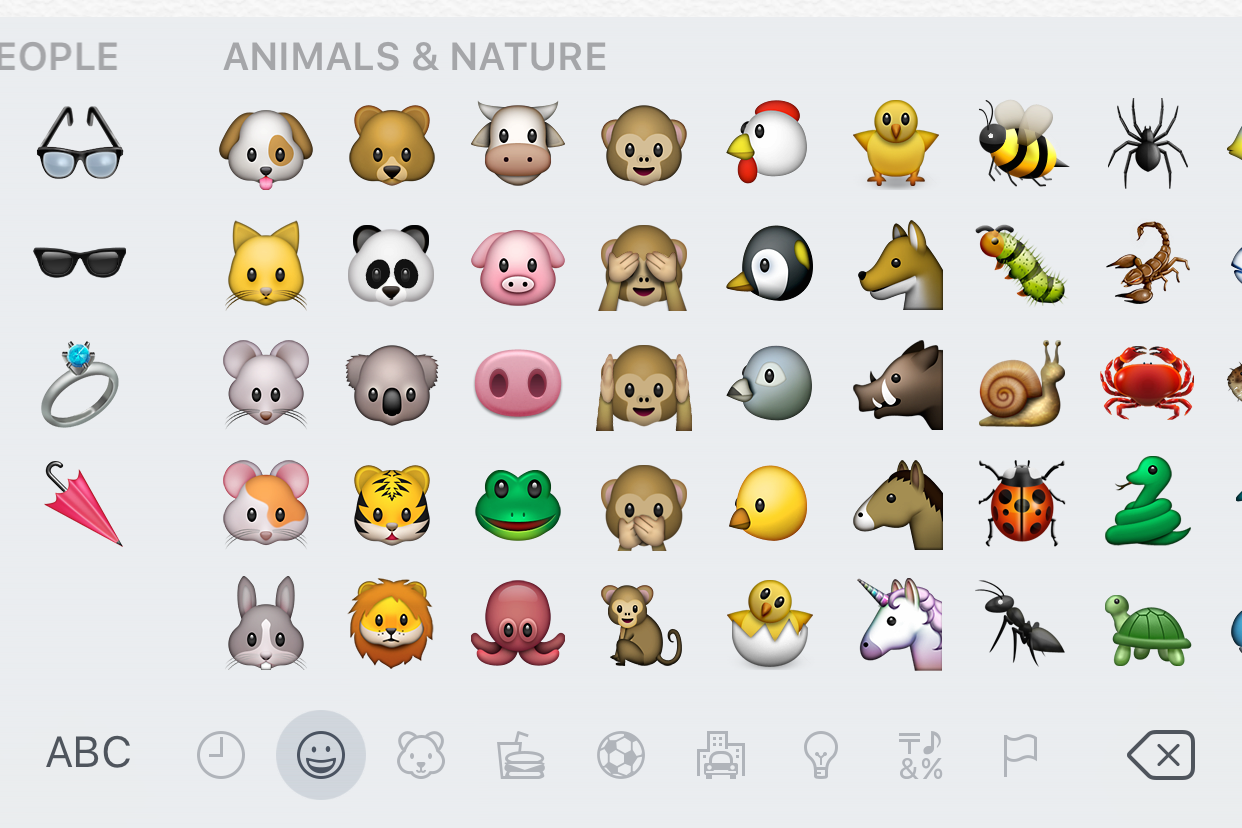
Task: Choose the honeybee emoji
Action: pyautogui.click(x=1022, y=142)
